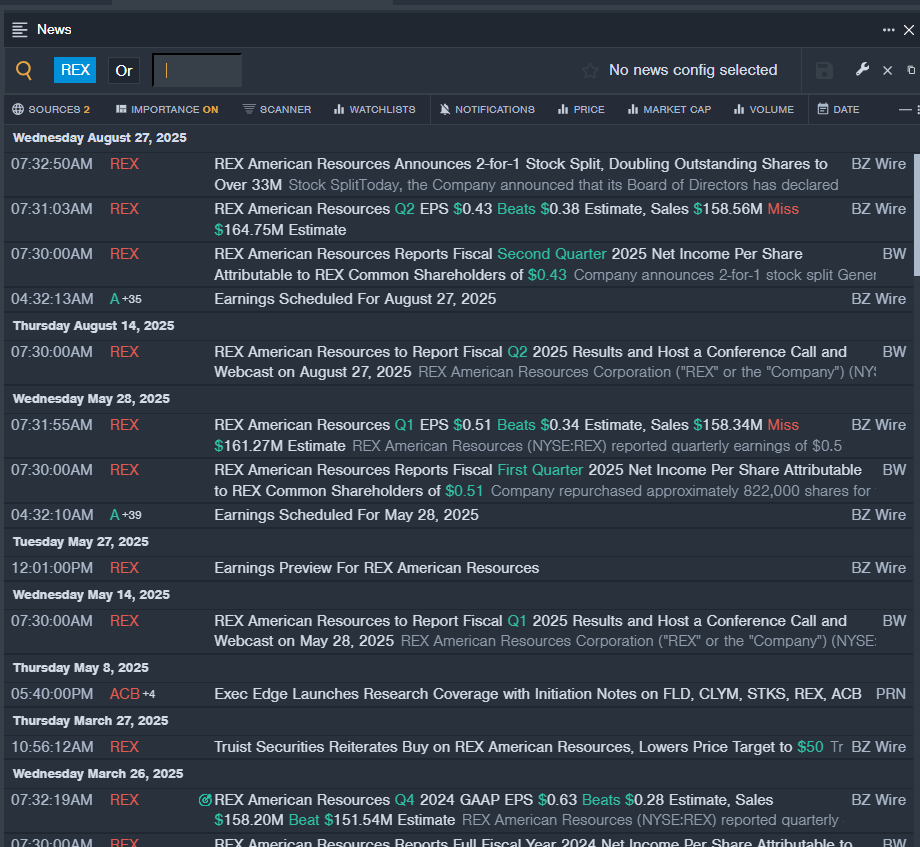Click the save config floppy icon
The width and height of the screenshot is (920, 847).
point(824,70)
